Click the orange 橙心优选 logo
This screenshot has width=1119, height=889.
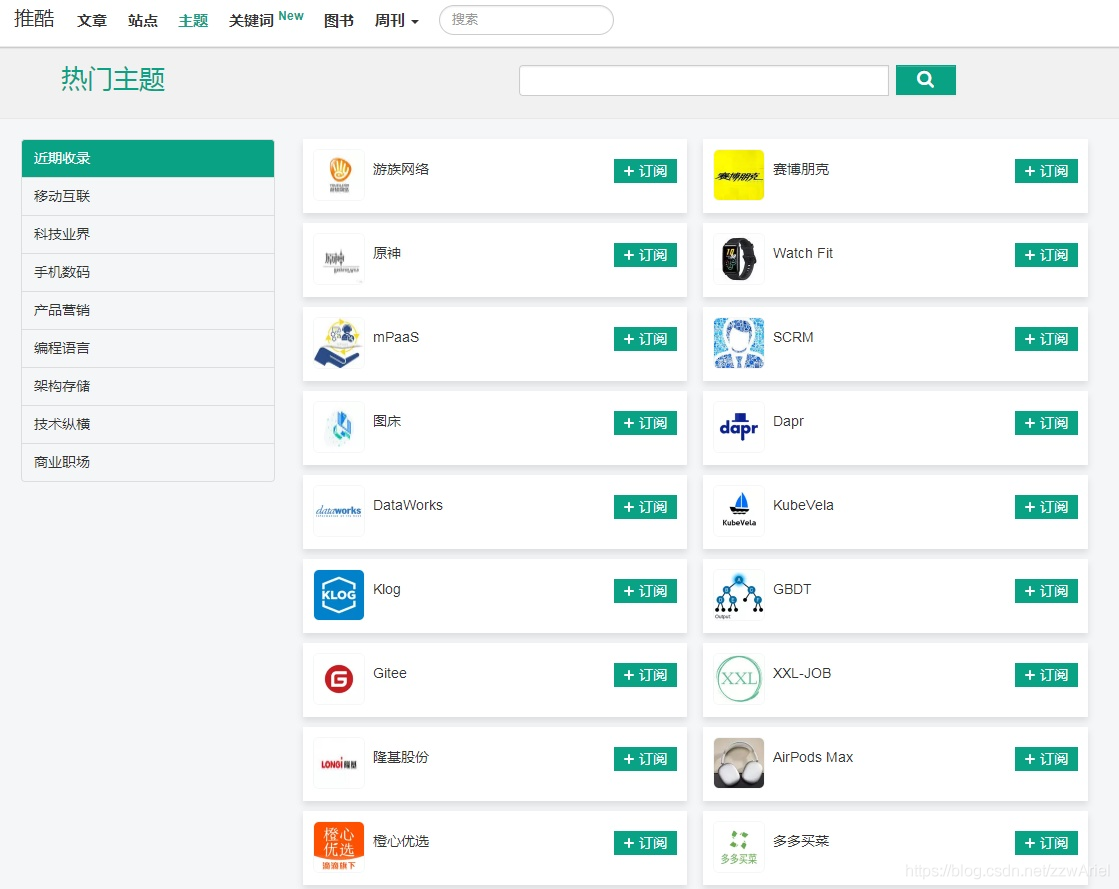coord(339,847)
